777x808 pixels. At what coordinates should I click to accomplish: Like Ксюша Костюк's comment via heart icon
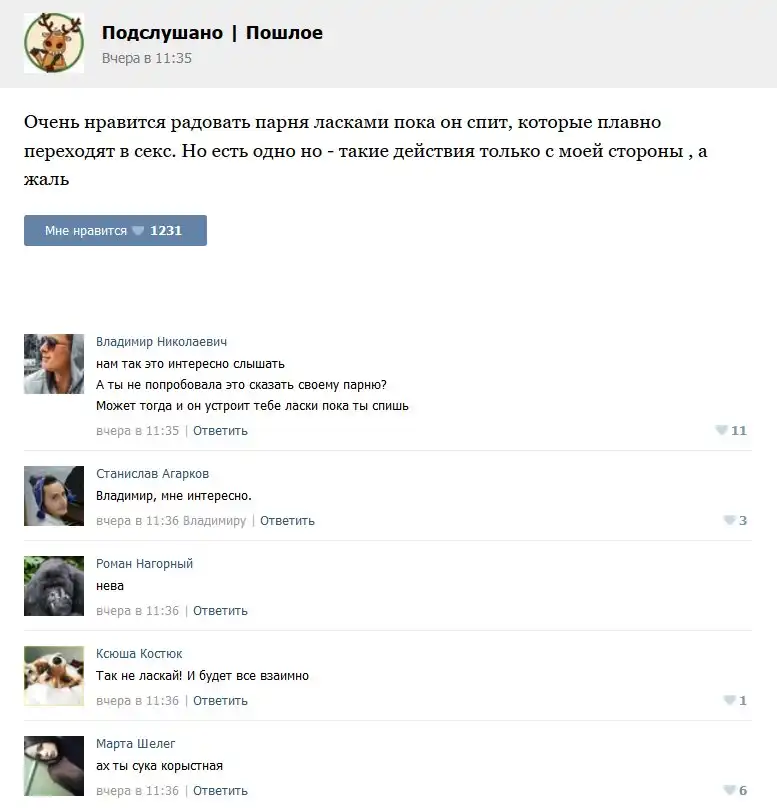(x=729, y=700)
